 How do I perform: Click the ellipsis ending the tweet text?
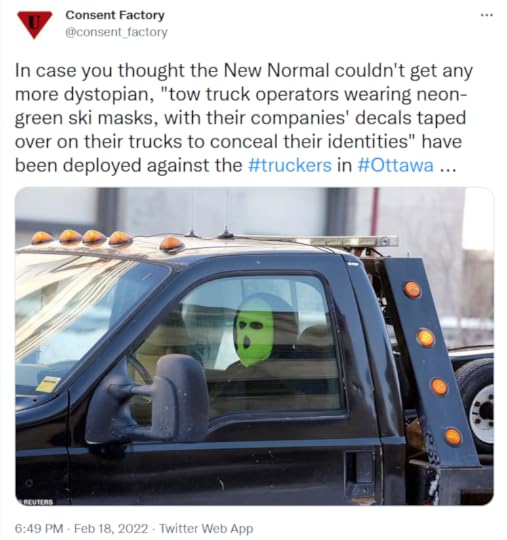click(x=448, y=169)
